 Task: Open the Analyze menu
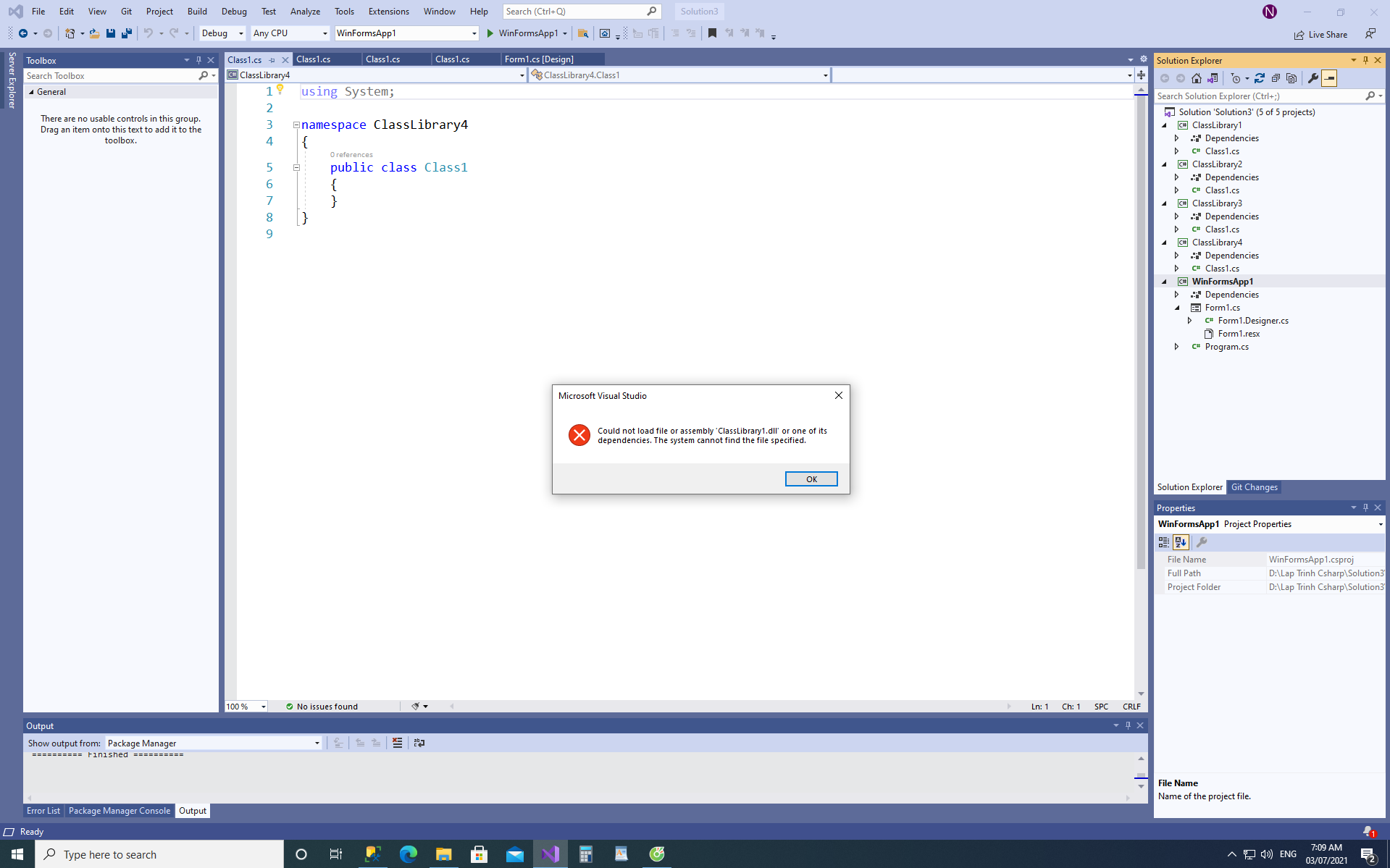305,11
